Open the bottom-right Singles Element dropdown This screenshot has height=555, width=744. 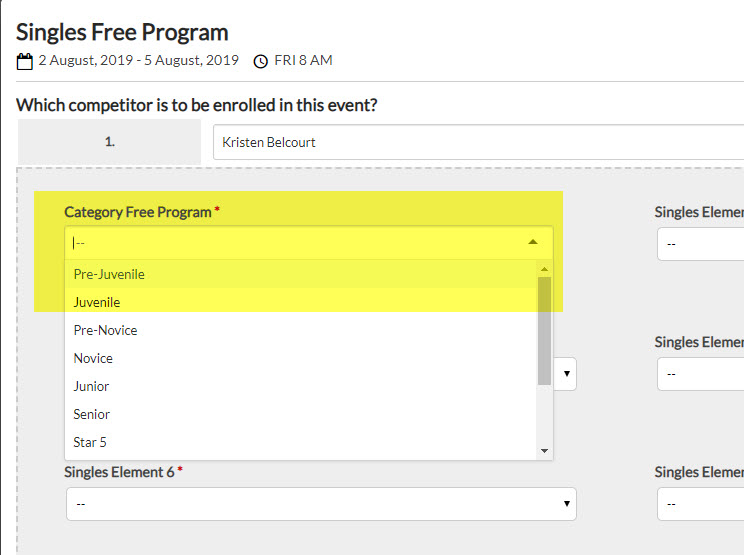[x=700, y=504]
